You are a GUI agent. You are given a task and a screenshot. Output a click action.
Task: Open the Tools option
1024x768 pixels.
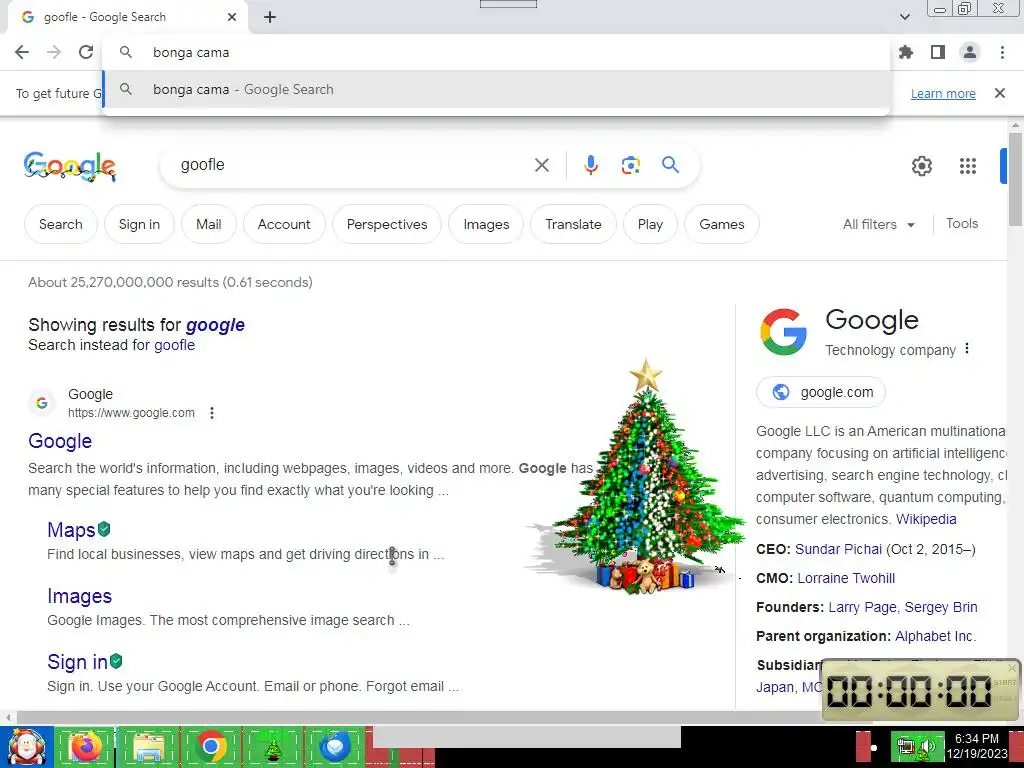click(x=961, y=223)
